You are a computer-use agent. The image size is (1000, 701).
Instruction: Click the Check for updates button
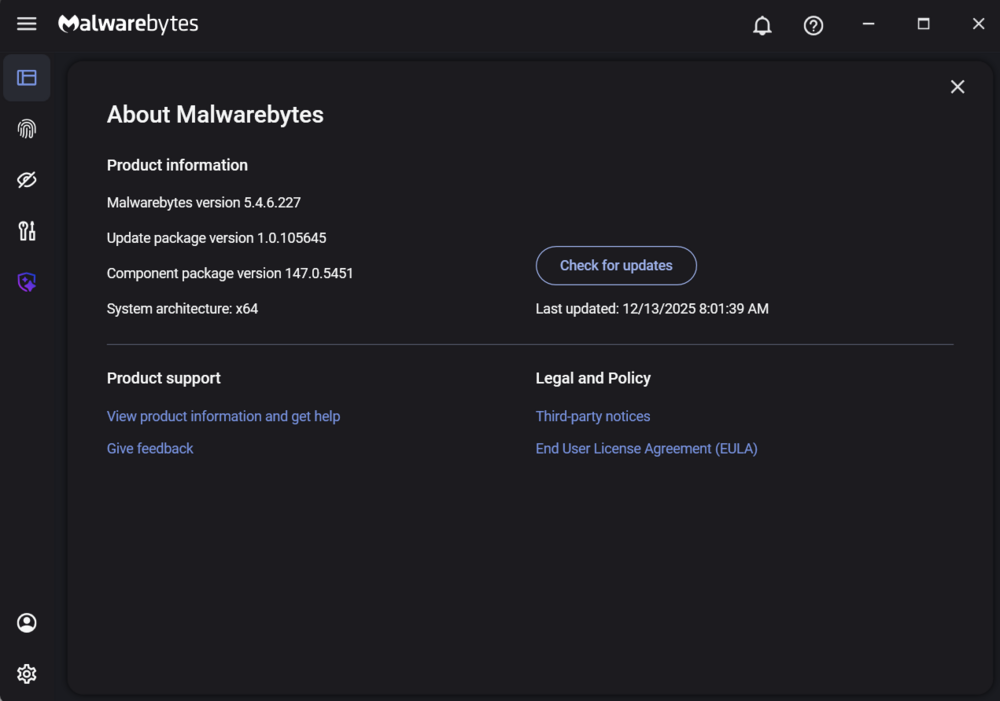pos(616,265)
